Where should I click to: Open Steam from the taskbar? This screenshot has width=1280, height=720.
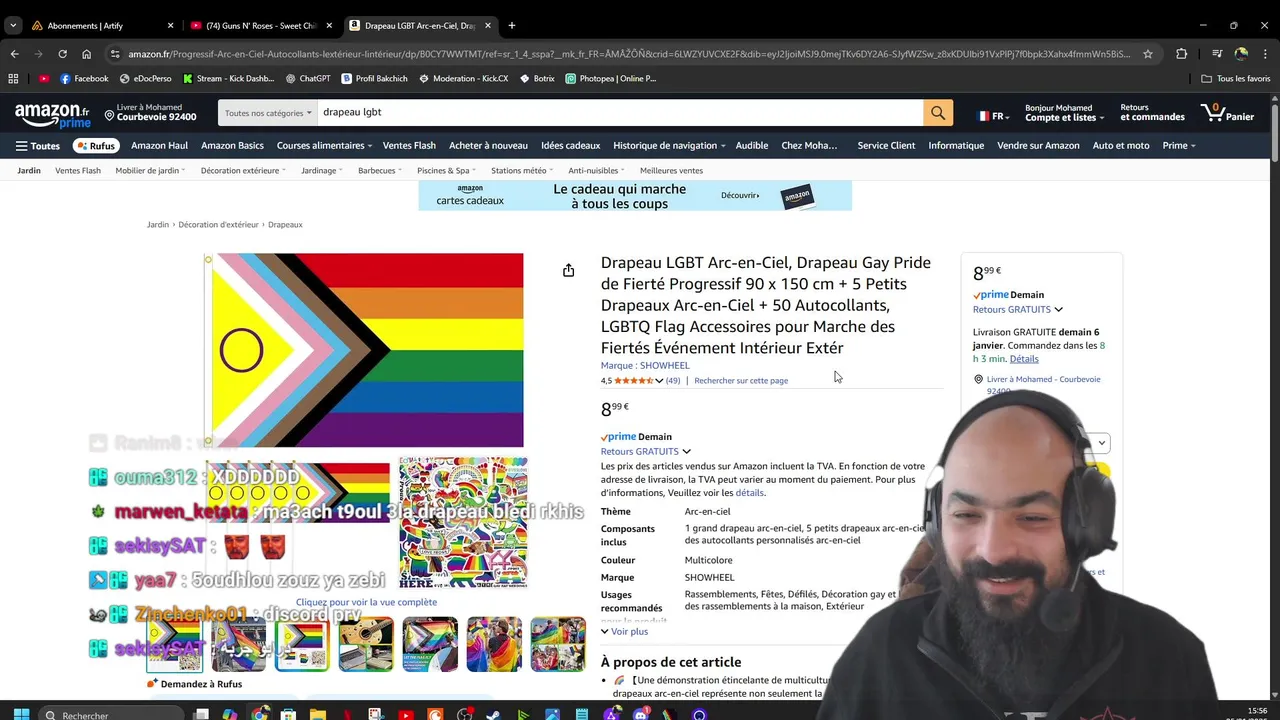click(x=494, y=714)
